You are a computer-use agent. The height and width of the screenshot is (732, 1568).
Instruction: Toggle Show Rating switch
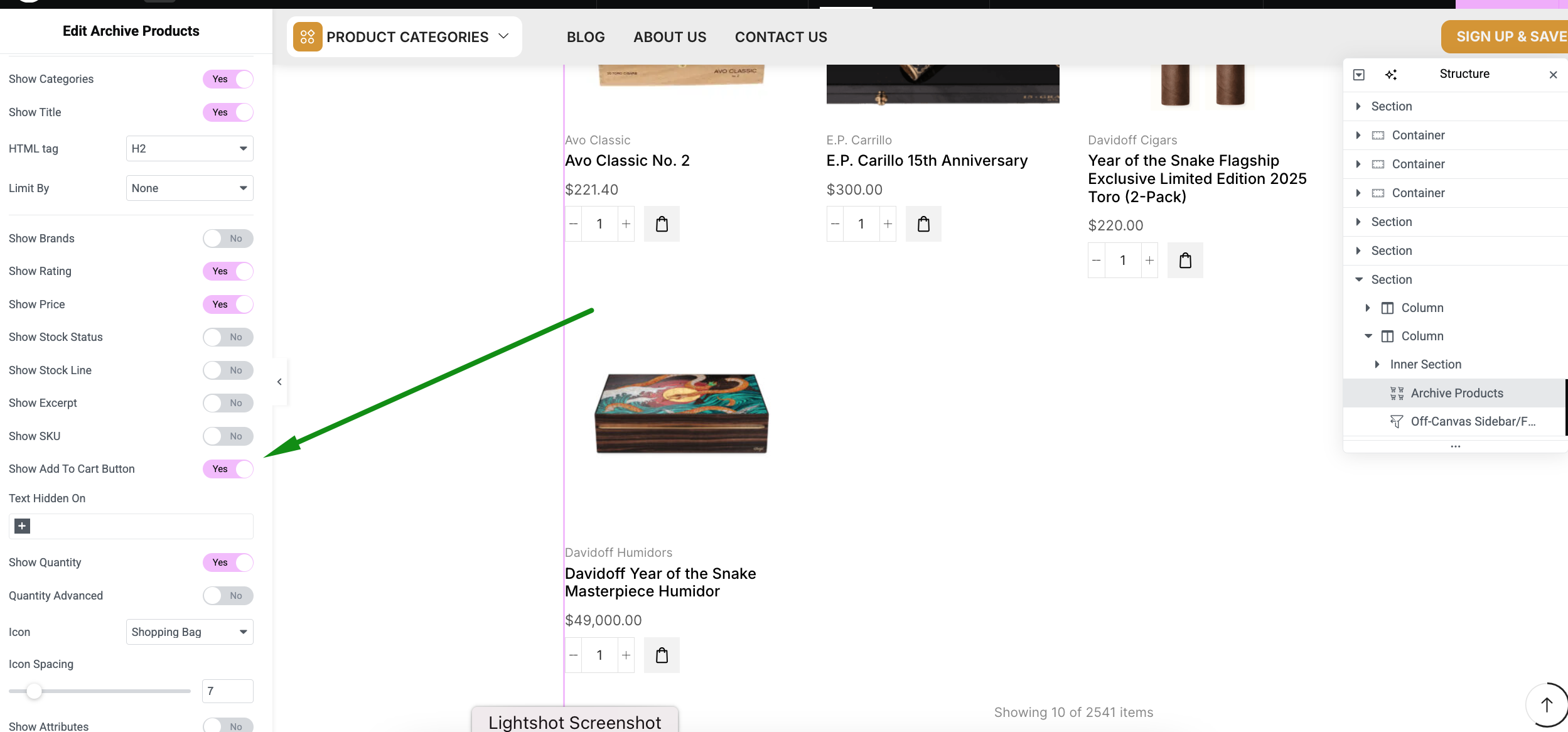click(x=228, y=271)
